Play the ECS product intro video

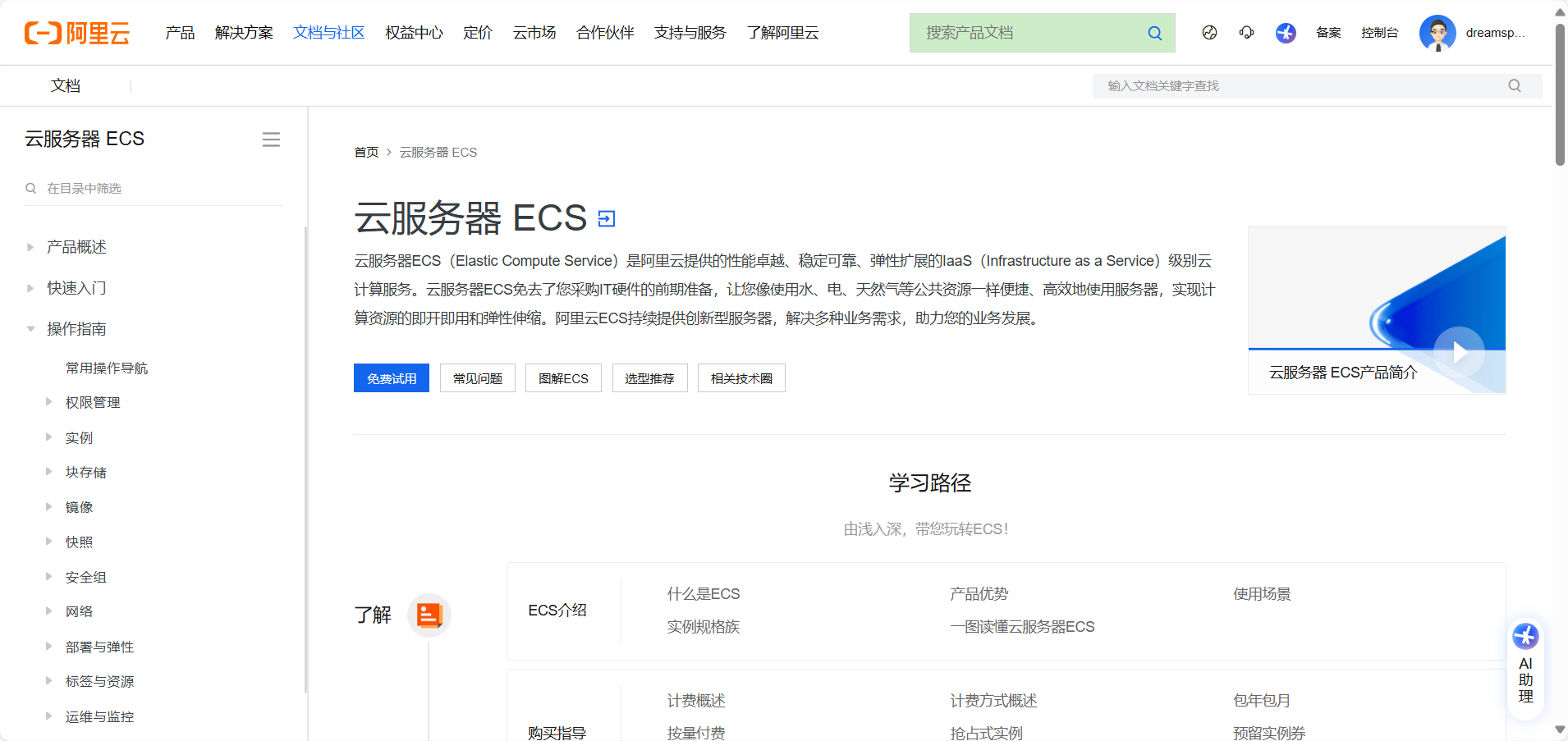[1459, 352]
